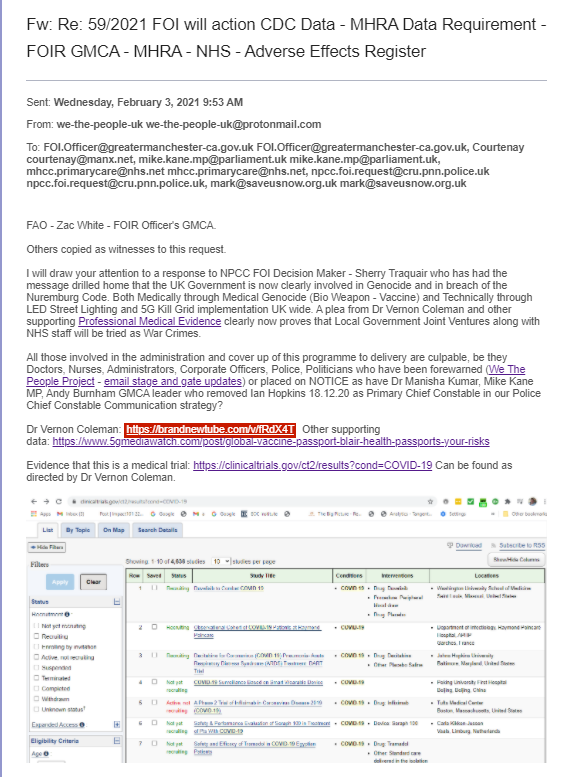Click the Apply filters button
Screen dimensions: 571x777
(x=60, y=582)
